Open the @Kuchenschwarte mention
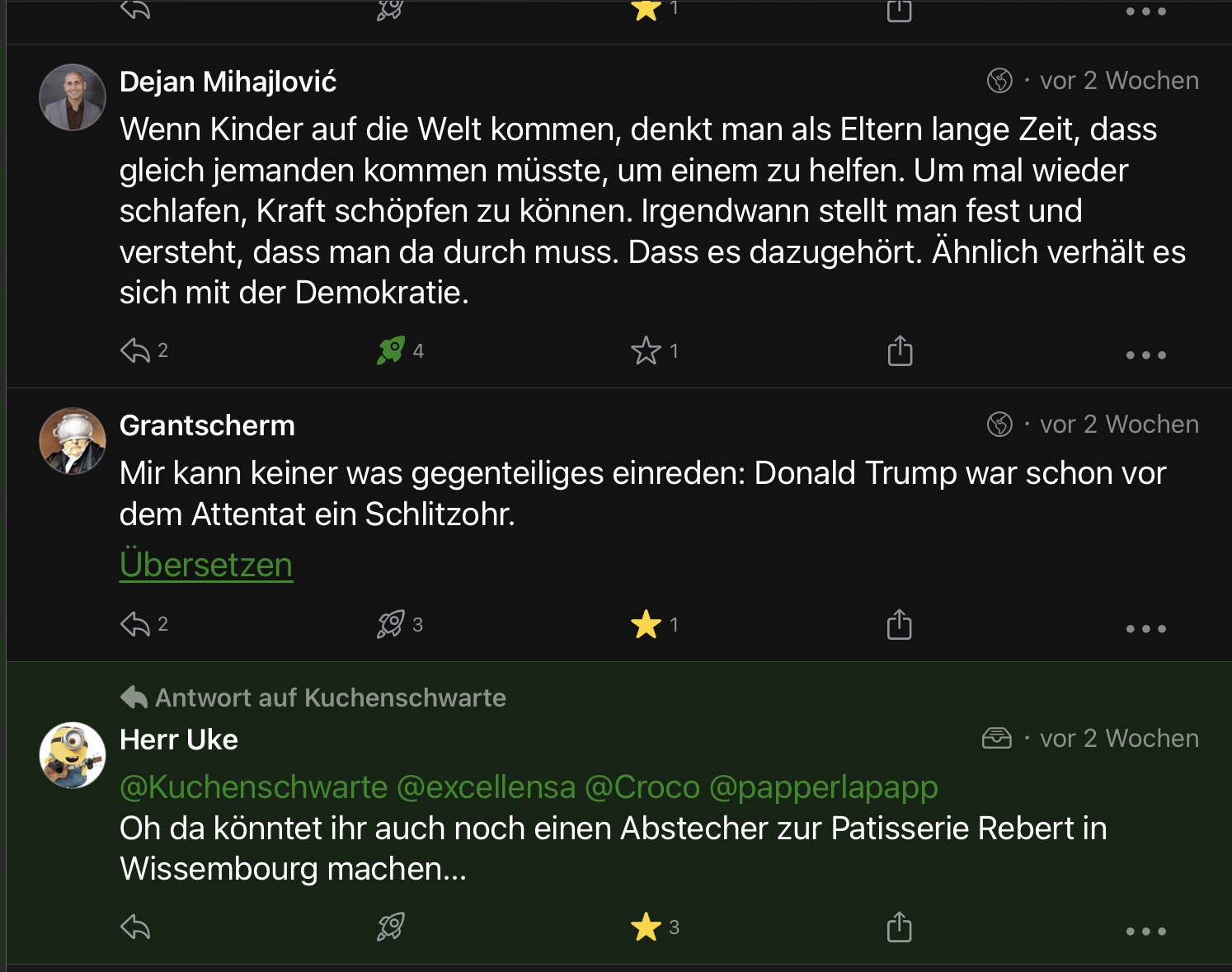This screenshot has height=972, width=1232. tap(253, 787)
